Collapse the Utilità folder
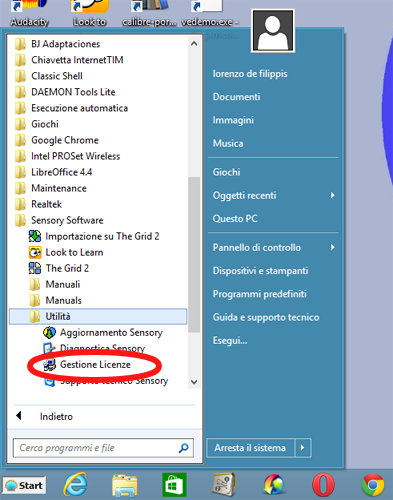Image resolution: width=393 pixels, height=500 pixels. click(x=98, y=316)
